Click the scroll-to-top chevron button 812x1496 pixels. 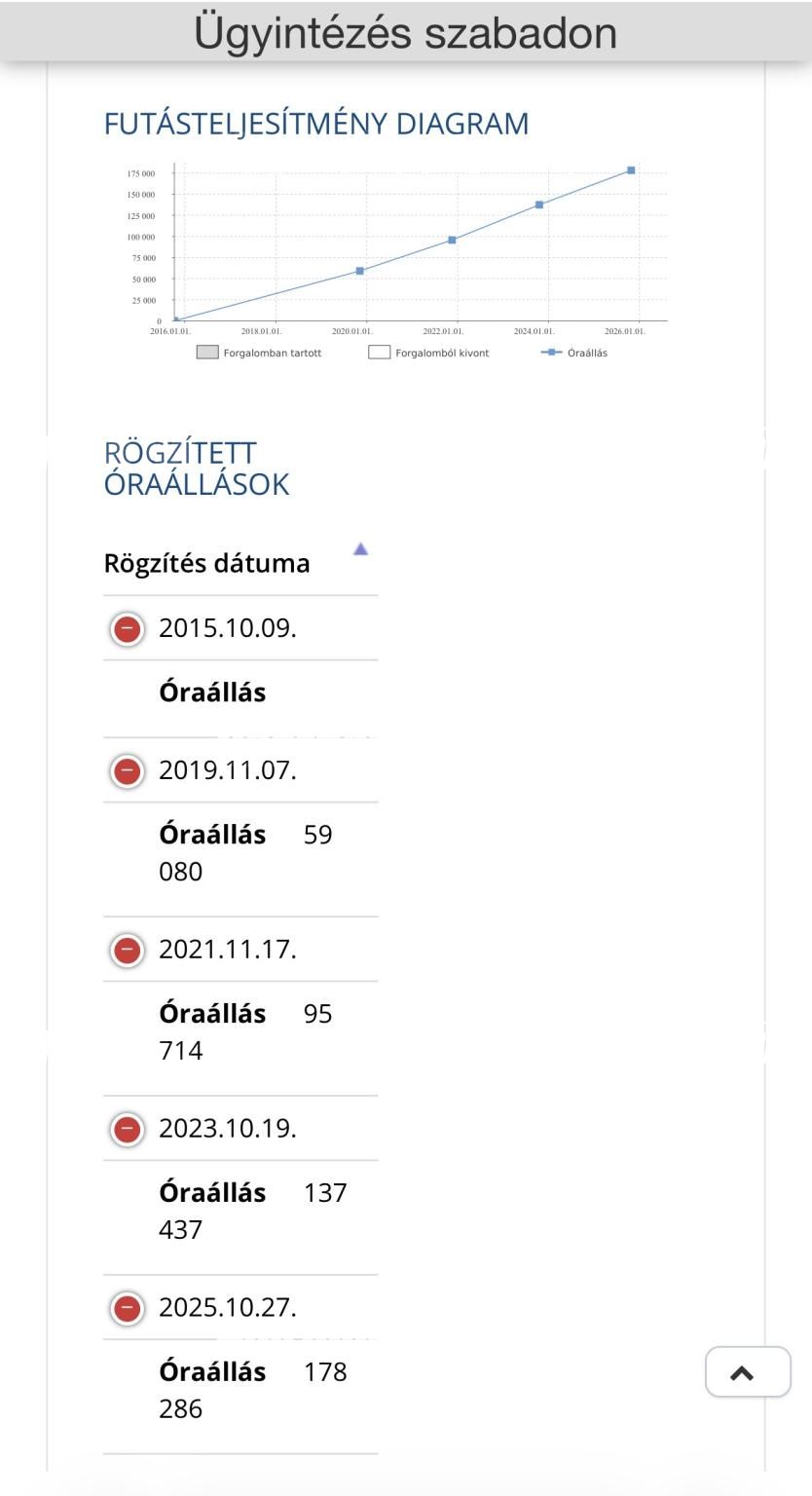coord(748,1372)
